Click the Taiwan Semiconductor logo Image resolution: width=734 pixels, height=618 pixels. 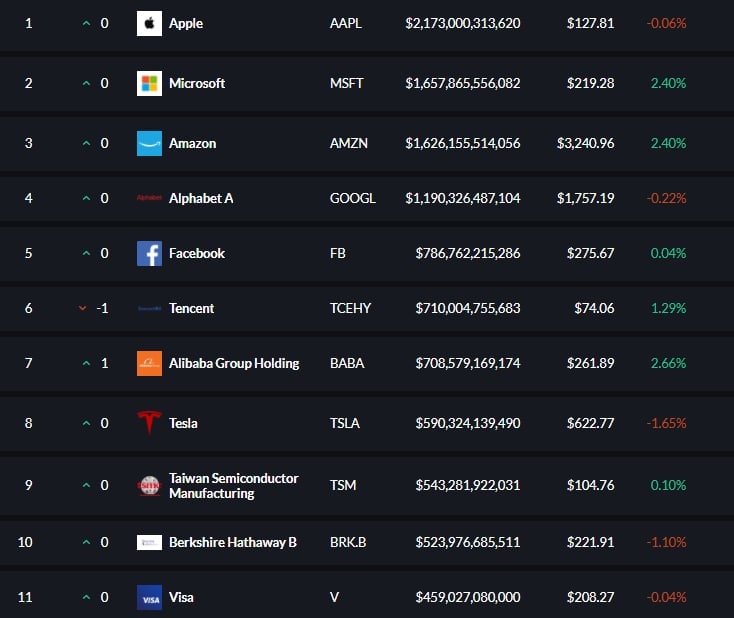coord(149,486)
